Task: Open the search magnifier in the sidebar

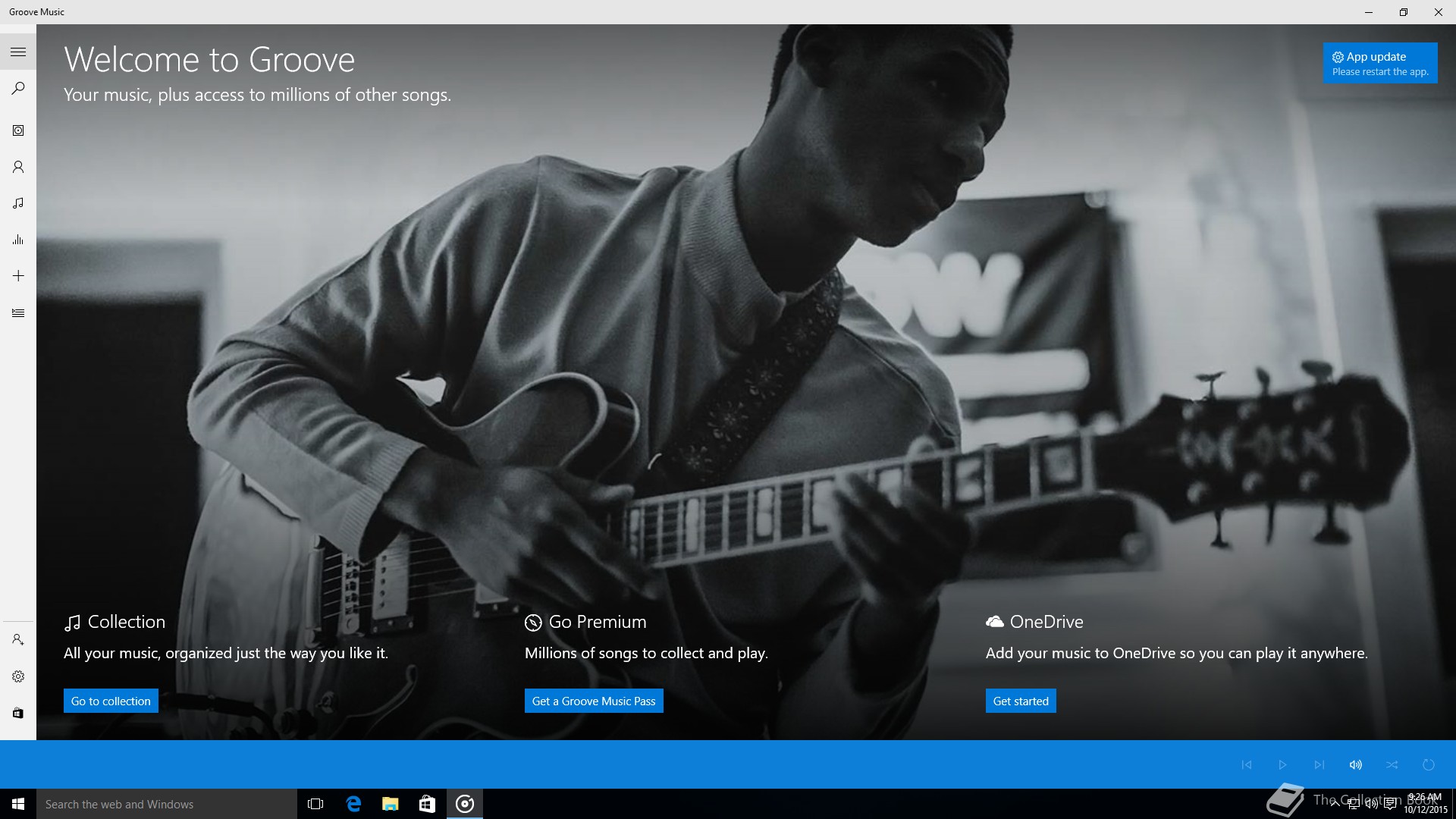Action: click(x=18, y=88)
